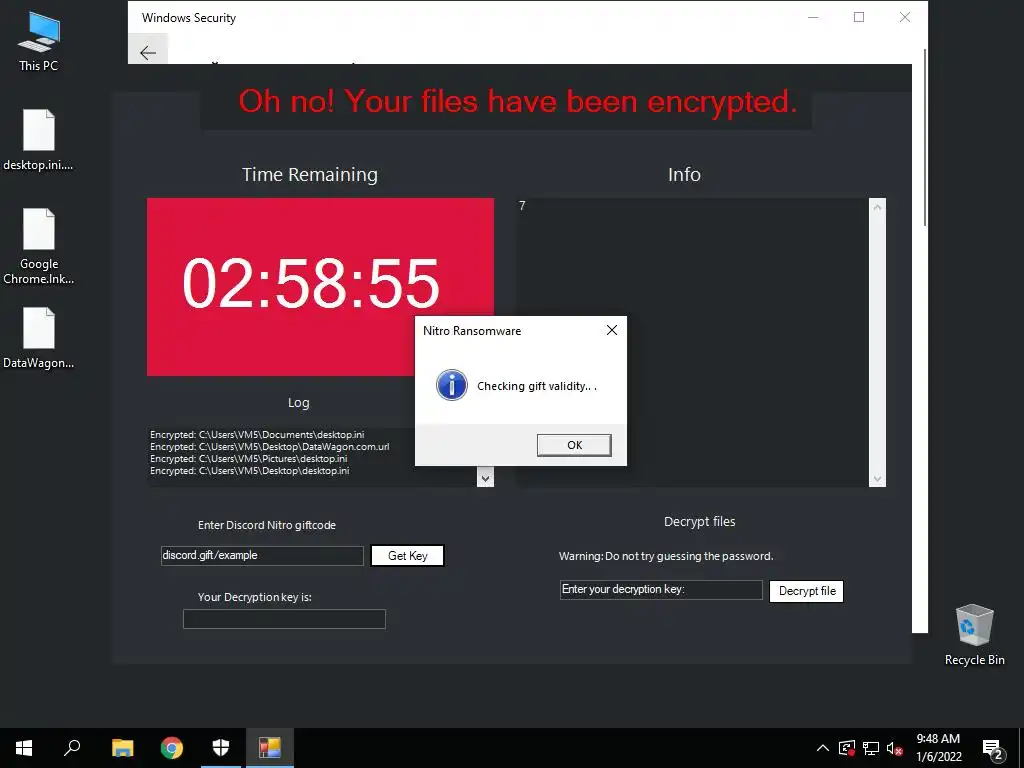Switch to Nitro Ransomware taskbar app
Screen dimensions: 1024x768
coord(270,748)
